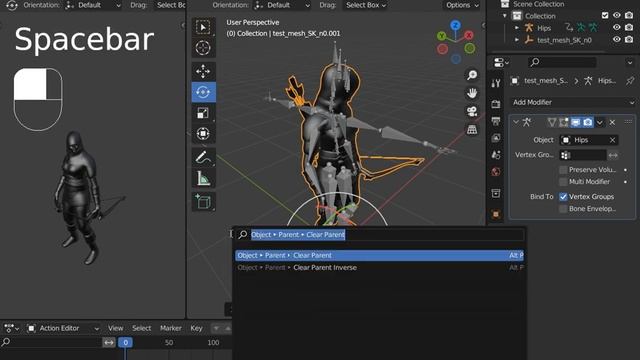This screenshot has height=360, width=640.
Task: Choose Clear Parent Inverse search result
Action: tap(379, 268)
